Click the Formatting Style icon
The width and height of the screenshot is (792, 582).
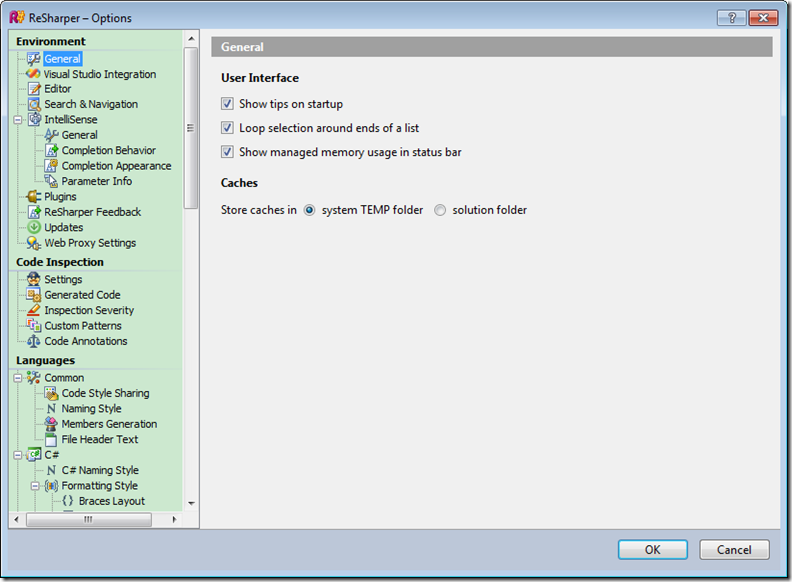click(x=51, y=486)
